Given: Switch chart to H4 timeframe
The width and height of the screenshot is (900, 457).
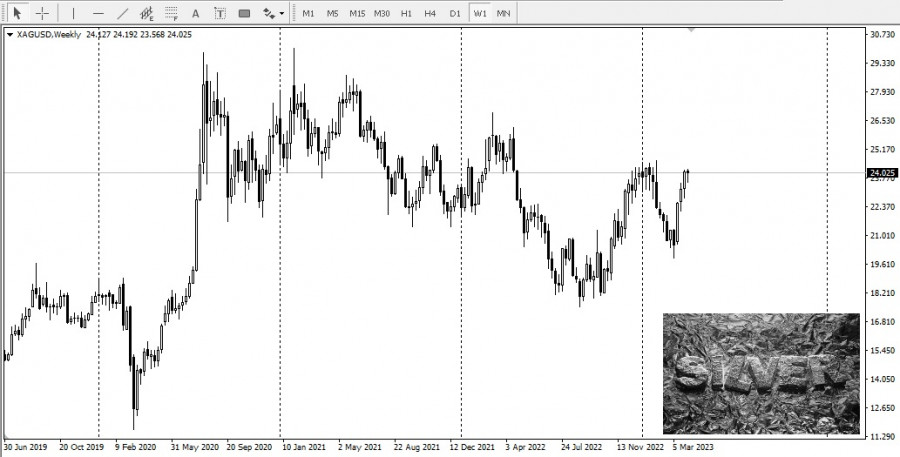Looking at the screenshot, I should (430, 13).
